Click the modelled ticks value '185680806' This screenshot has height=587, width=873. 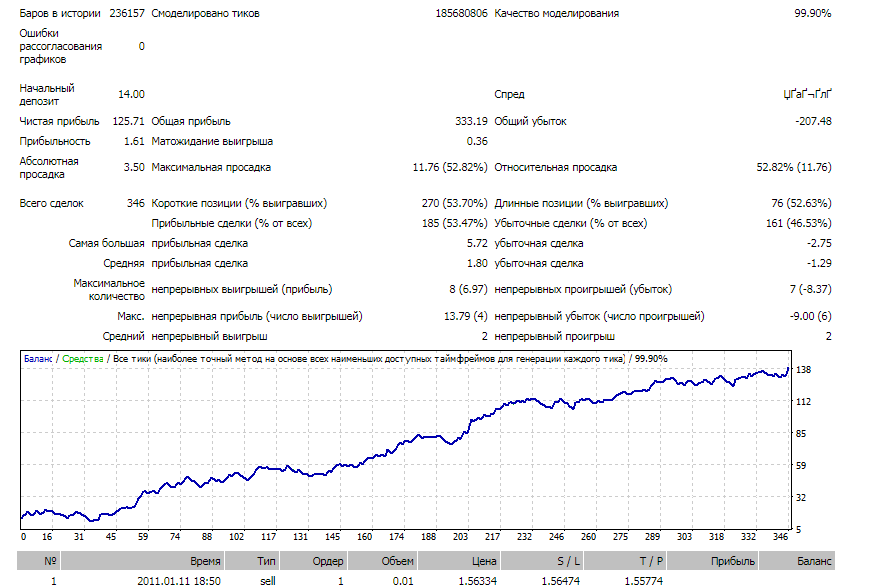[x=462, y=13]
